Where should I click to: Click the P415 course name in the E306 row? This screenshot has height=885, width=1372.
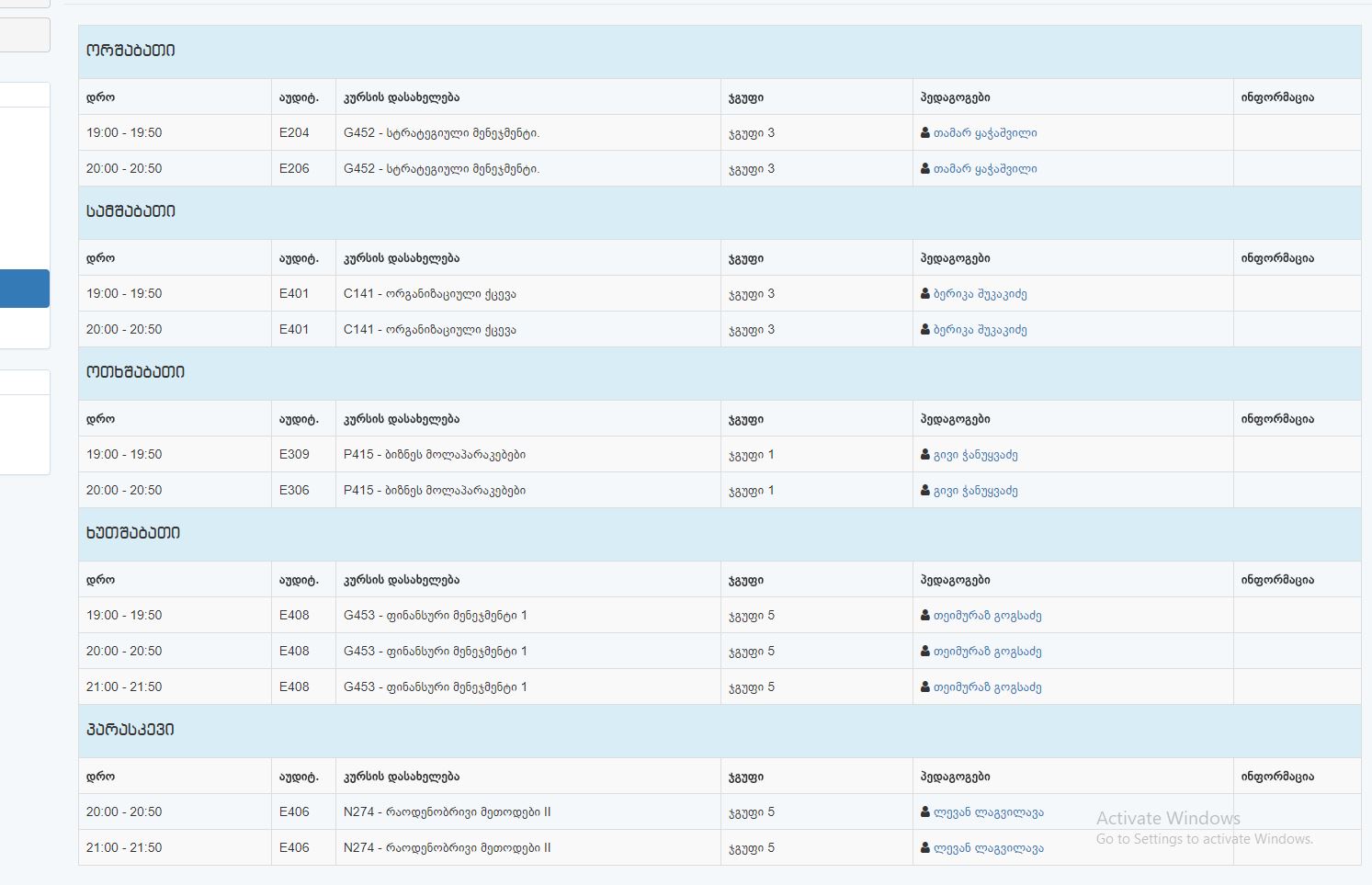pyautogui.click(x=435, y=491)
